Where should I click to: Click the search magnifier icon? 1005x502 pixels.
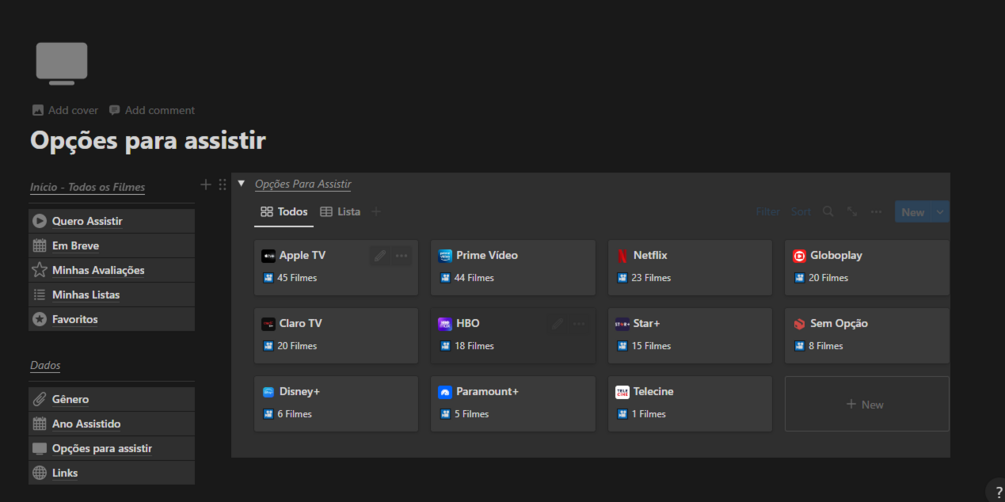click(x=828, y=211)
